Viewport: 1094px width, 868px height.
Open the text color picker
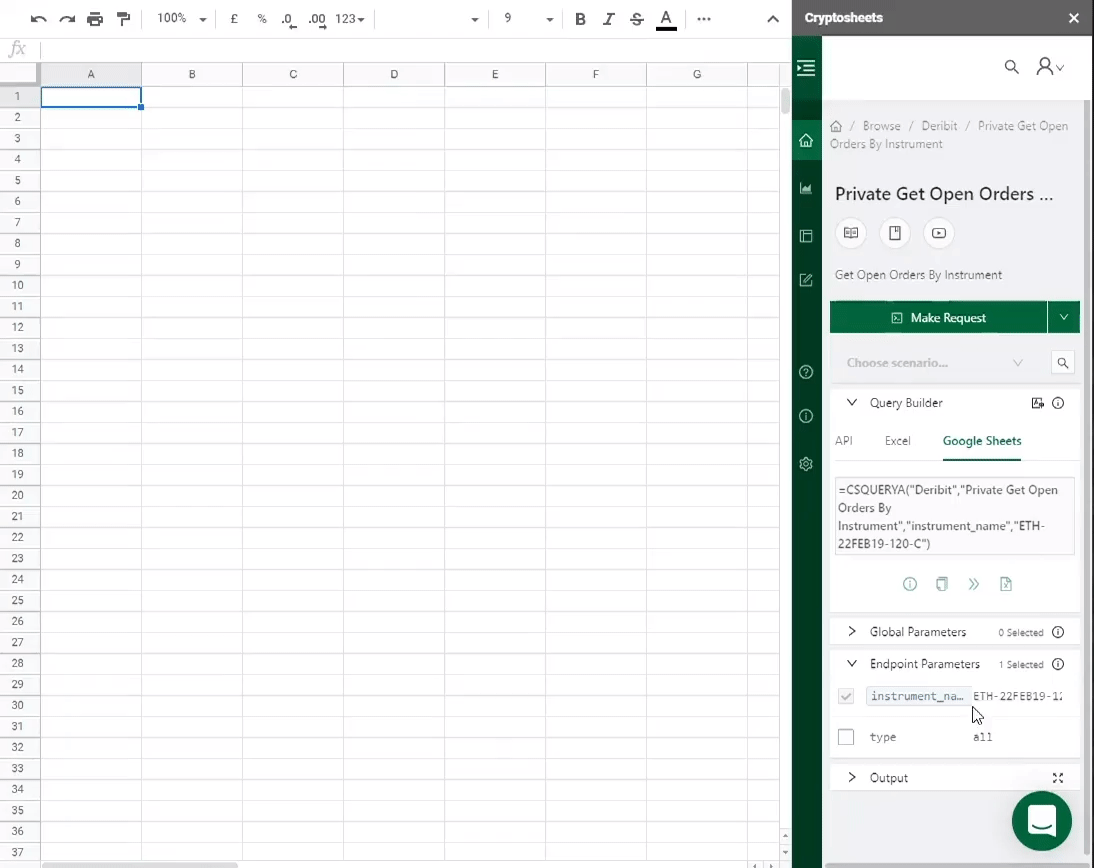point(666,20)
